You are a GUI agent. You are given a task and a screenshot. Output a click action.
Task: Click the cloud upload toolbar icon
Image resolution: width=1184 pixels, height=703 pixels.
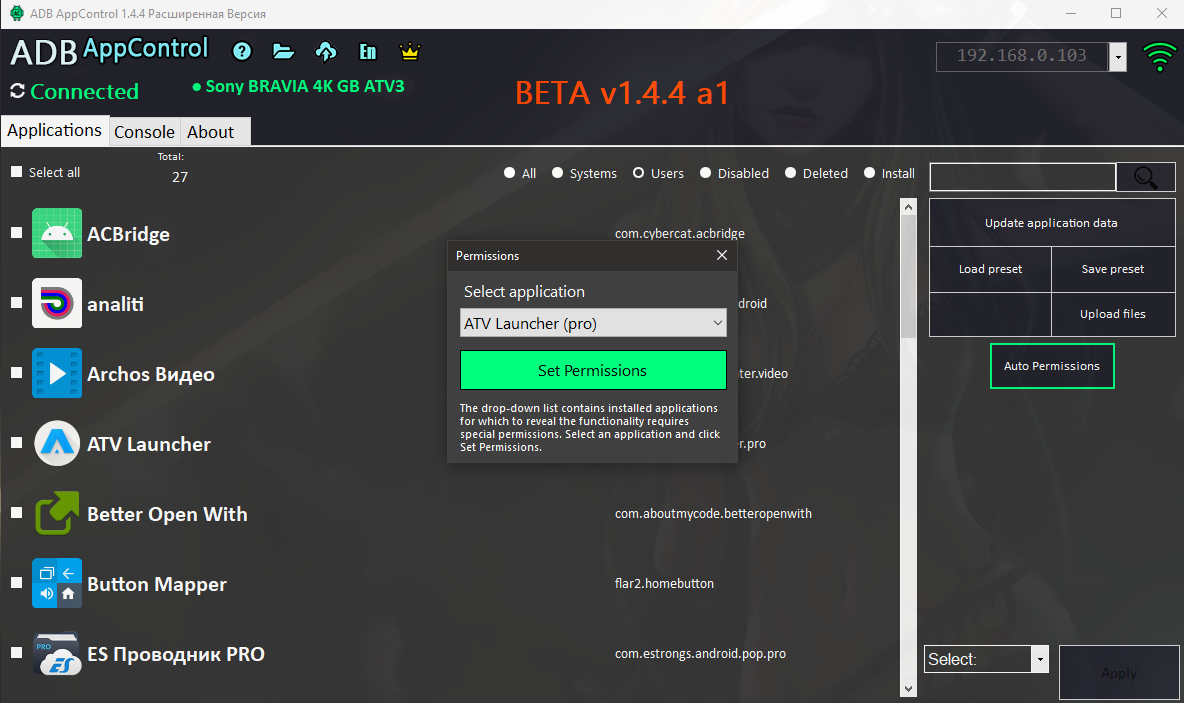click(x=325, y=51)
